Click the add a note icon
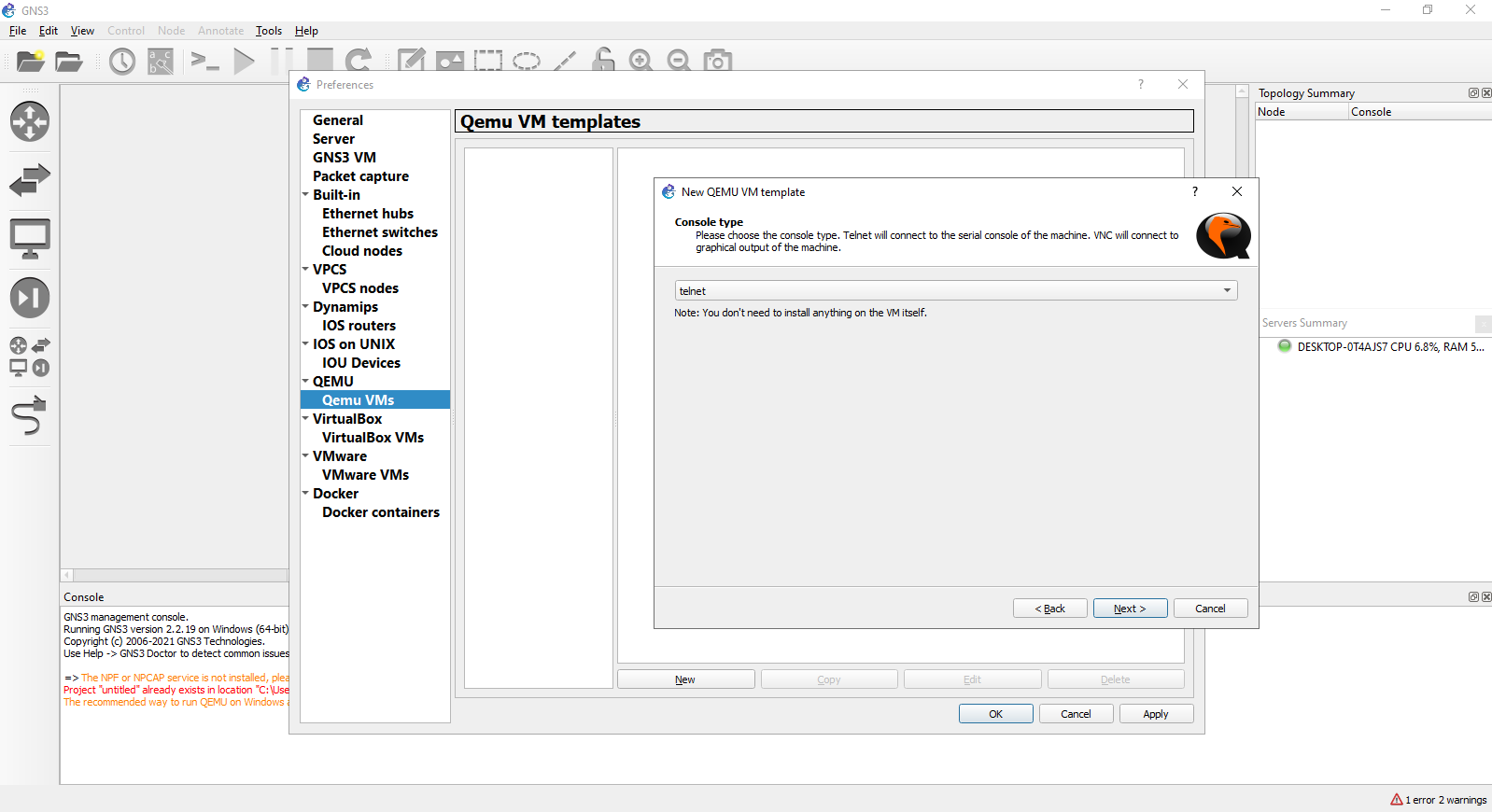The image size is (1492, 812). point(411,60)
